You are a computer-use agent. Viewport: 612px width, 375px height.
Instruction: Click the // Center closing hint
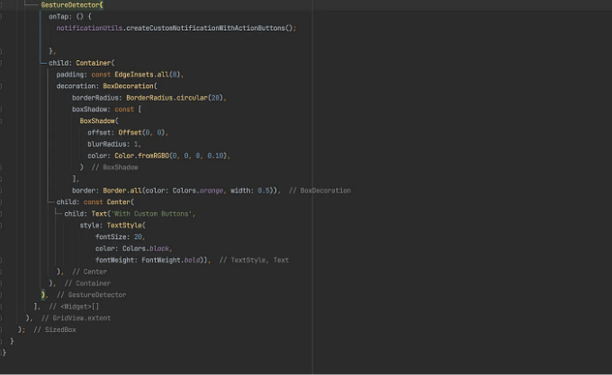[x=89, y=272]
